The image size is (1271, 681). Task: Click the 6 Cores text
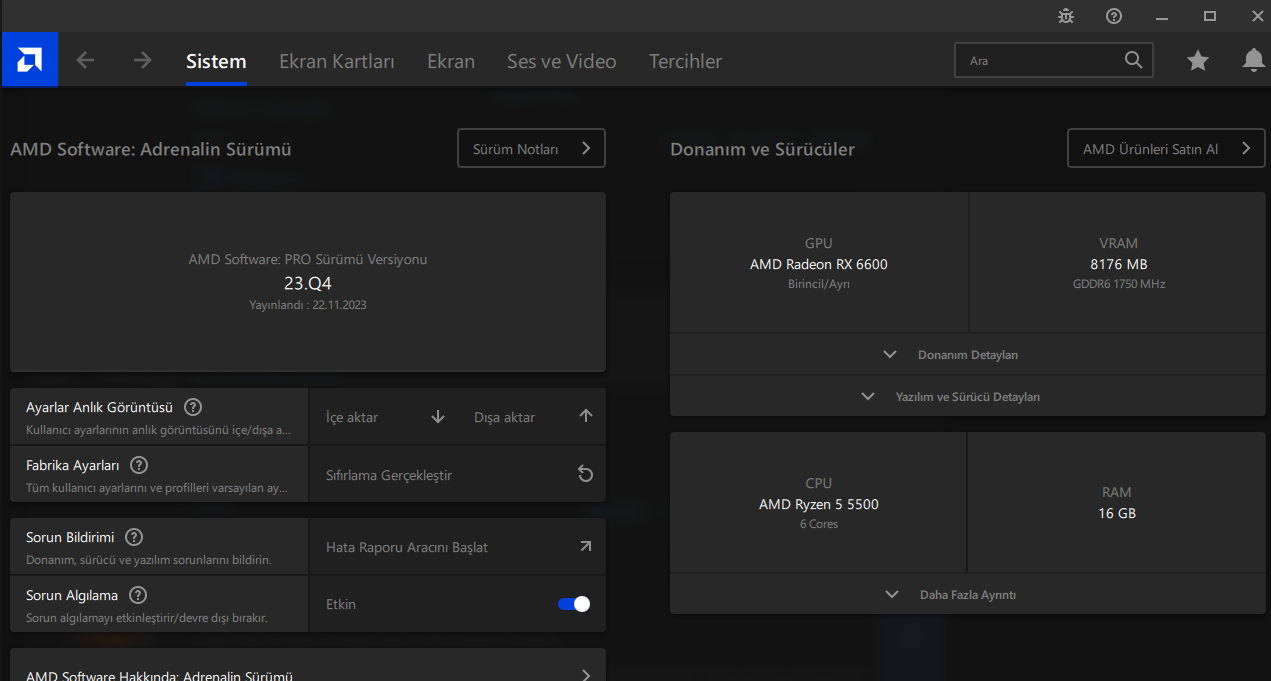[819, 524]
